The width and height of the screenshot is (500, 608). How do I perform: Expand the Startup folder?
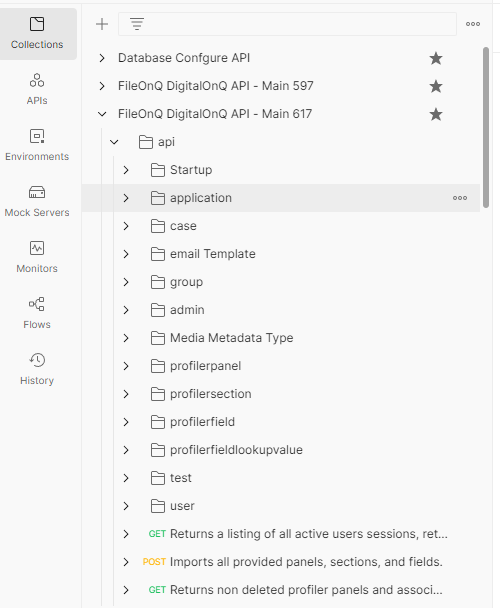click(x=126, y=170)
